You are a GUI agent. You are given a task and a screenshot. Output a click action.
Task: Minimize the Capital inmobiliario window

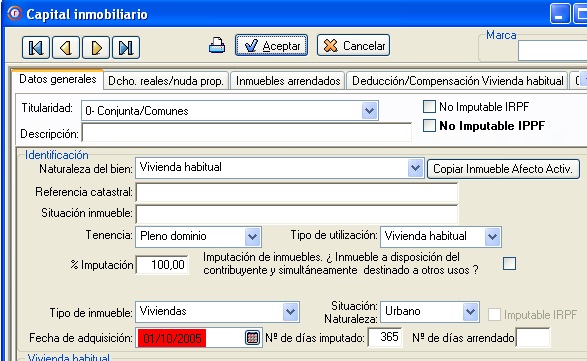coord(560,13)
